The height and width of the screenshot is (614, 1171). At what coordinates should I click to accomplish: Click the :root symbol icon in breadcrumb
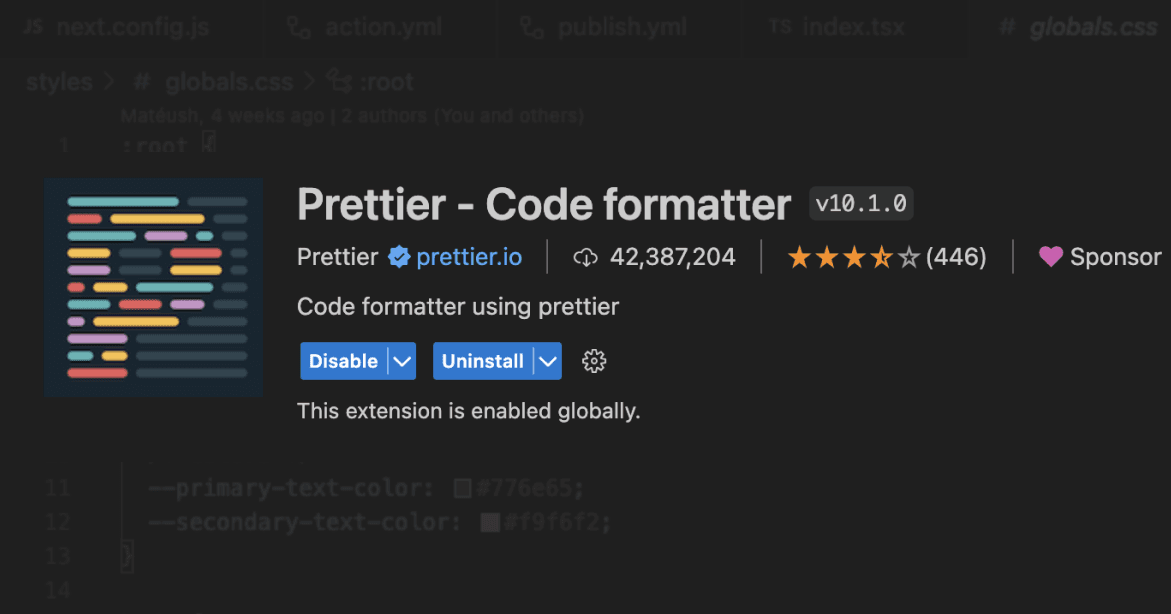click(x=340, y=82)
